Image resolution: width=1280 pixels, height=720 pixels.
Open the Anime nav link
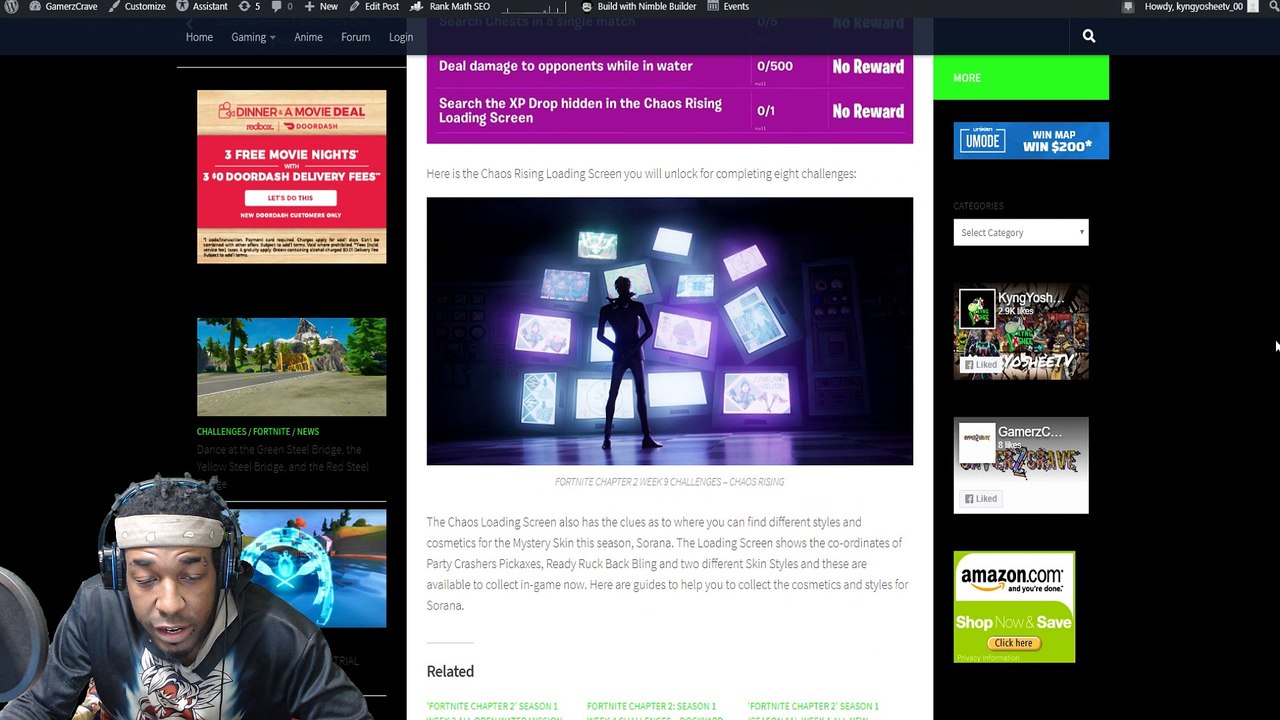point(308,37)
